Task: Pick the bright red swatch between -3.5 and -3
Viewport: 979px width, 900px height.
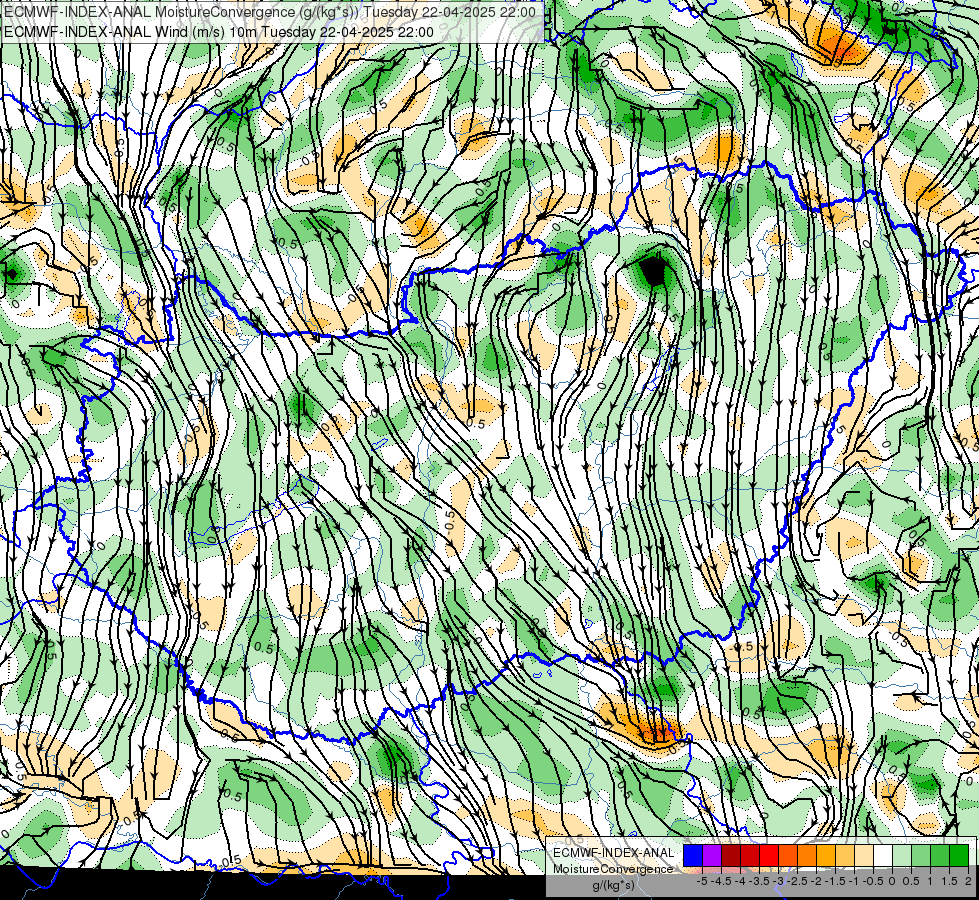Action: coord(769,855)
